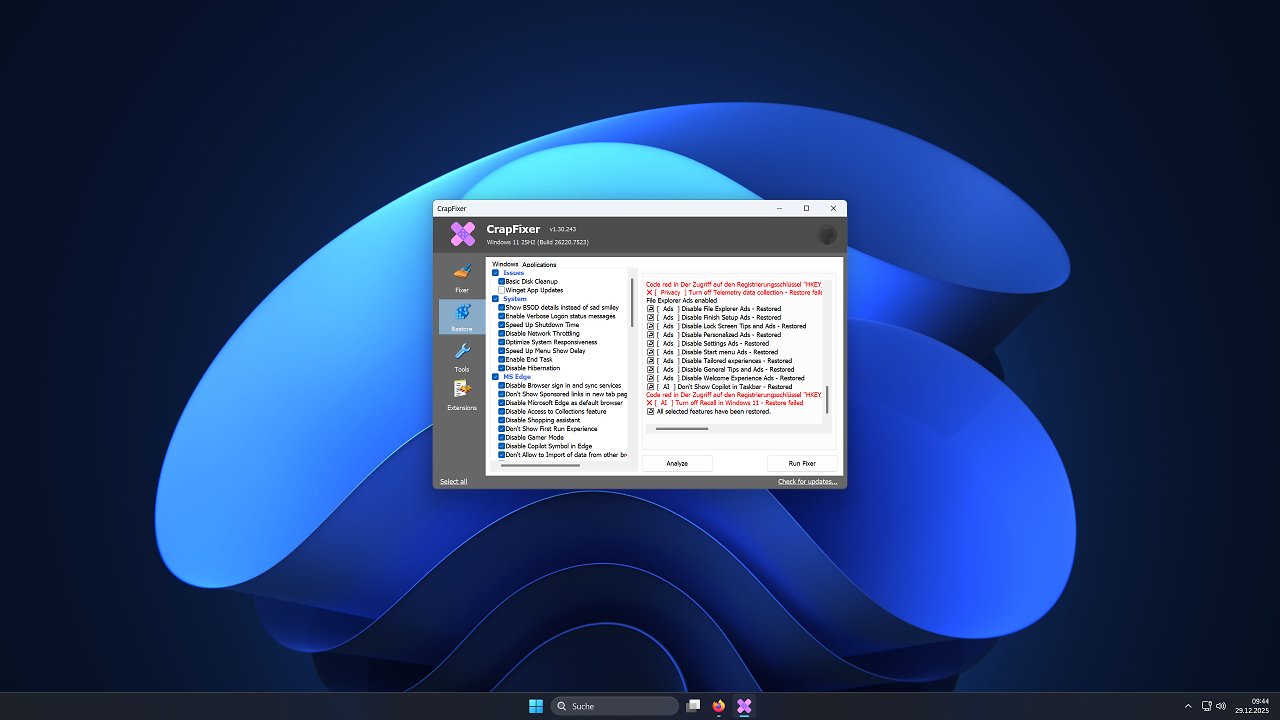Enable Winget App Updates checkbox
1280x720 pixels.
[502, 290]
